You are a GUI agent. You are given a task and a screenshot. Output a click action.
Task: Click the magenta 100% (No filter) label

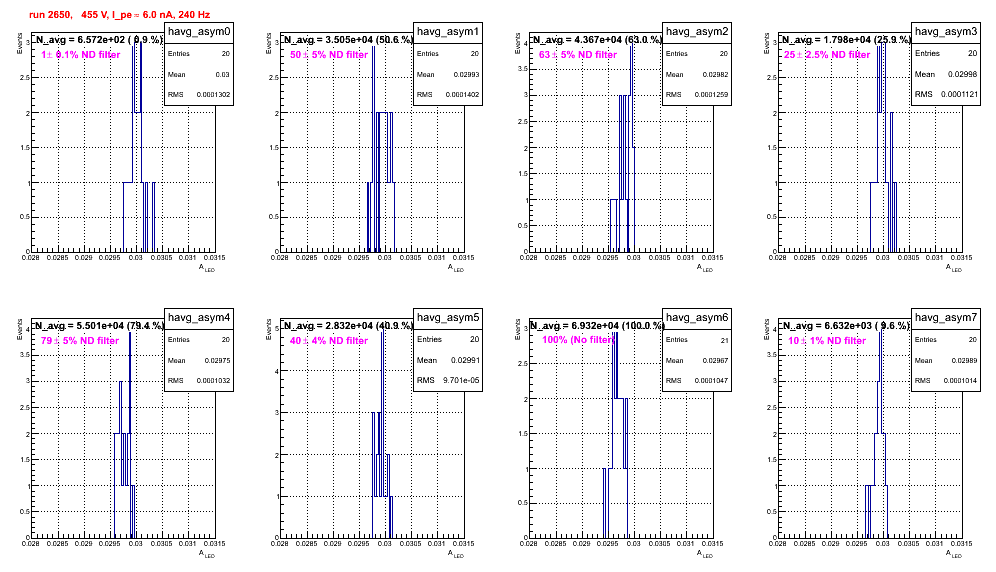pos(579,340)
